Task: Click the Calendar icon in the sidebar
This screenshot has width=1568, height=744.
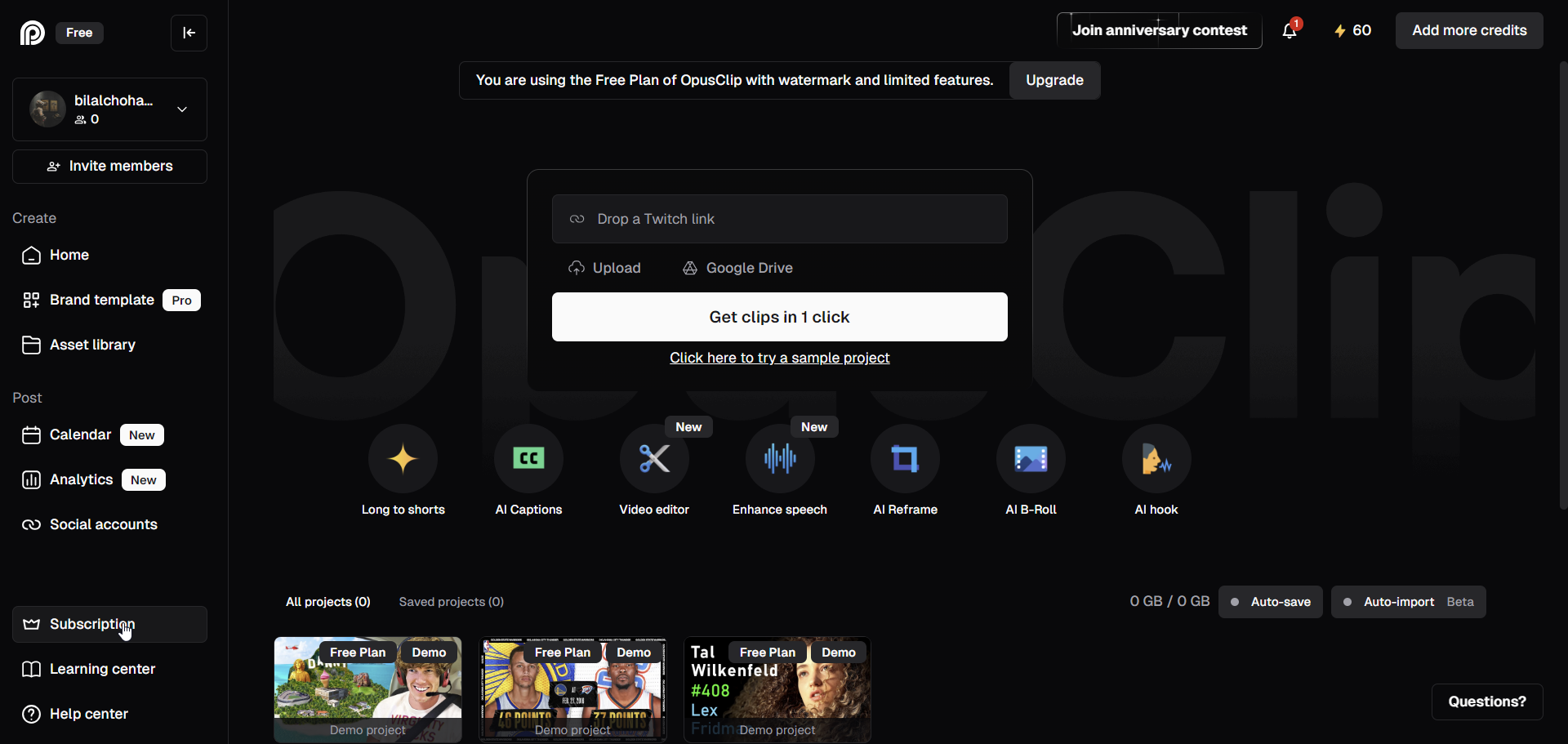Action: coord(31,435)
